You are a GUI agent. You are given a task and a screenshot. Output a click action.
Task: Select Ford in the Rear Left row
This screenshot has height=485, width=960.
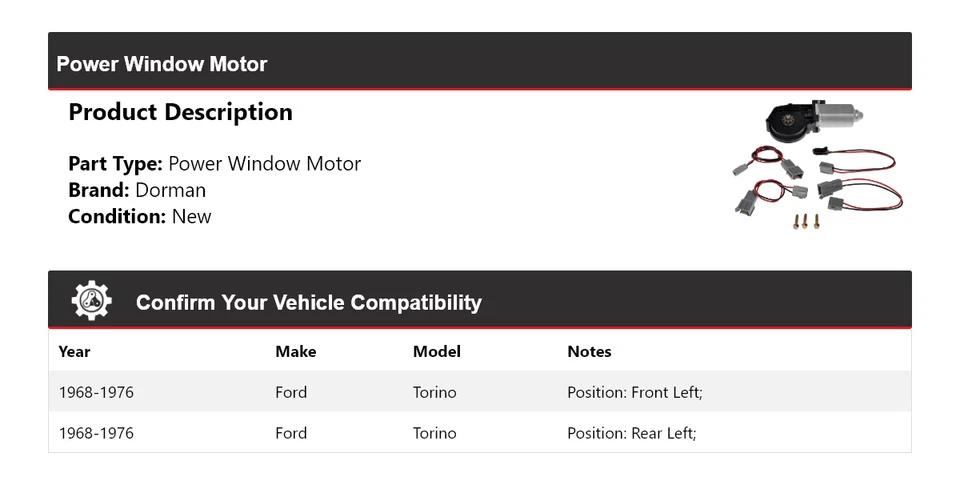(x=291, y=433)
